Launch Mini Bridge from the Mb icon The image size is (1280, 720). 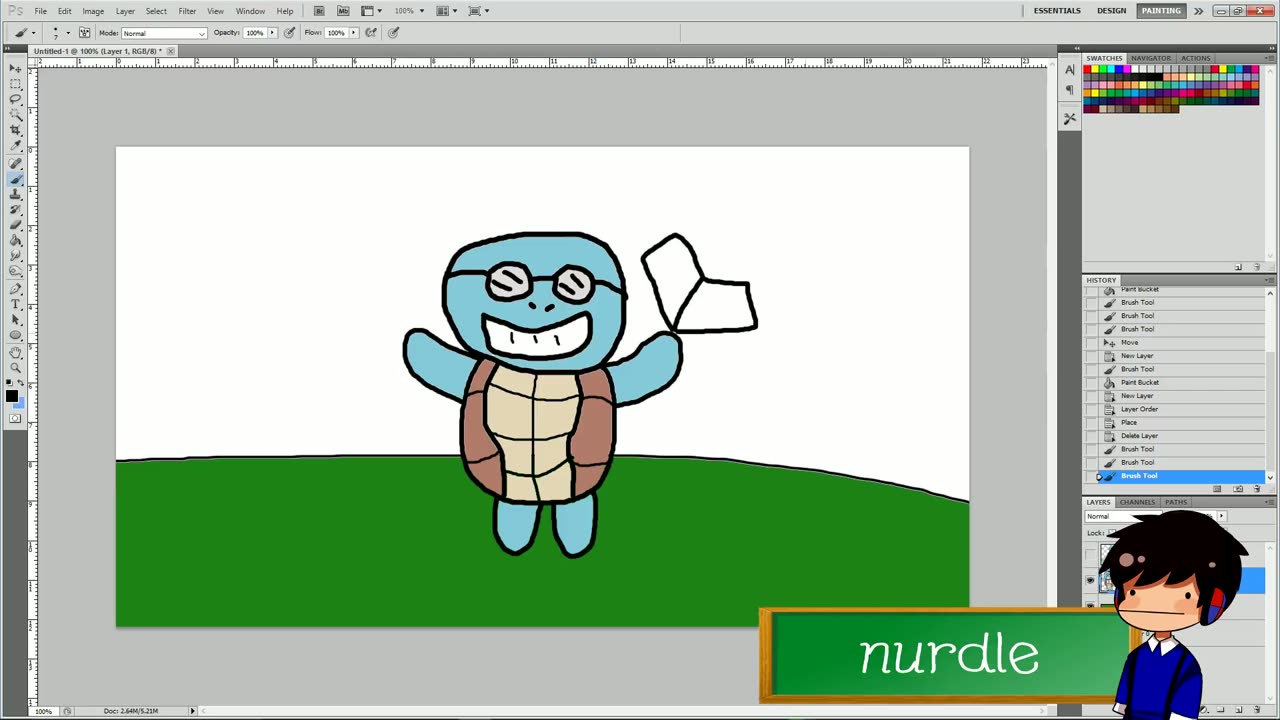click(x=343, y=11)
